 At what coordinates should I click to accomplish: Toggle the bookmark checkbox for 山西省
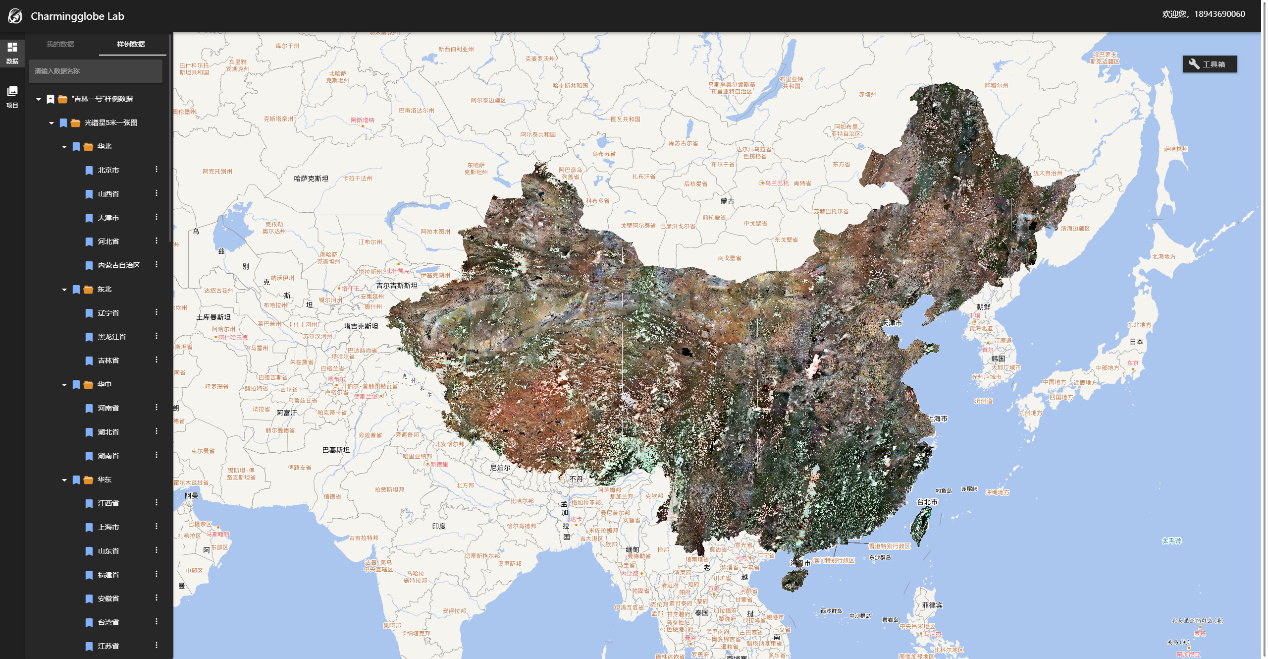tap(89, 194)
